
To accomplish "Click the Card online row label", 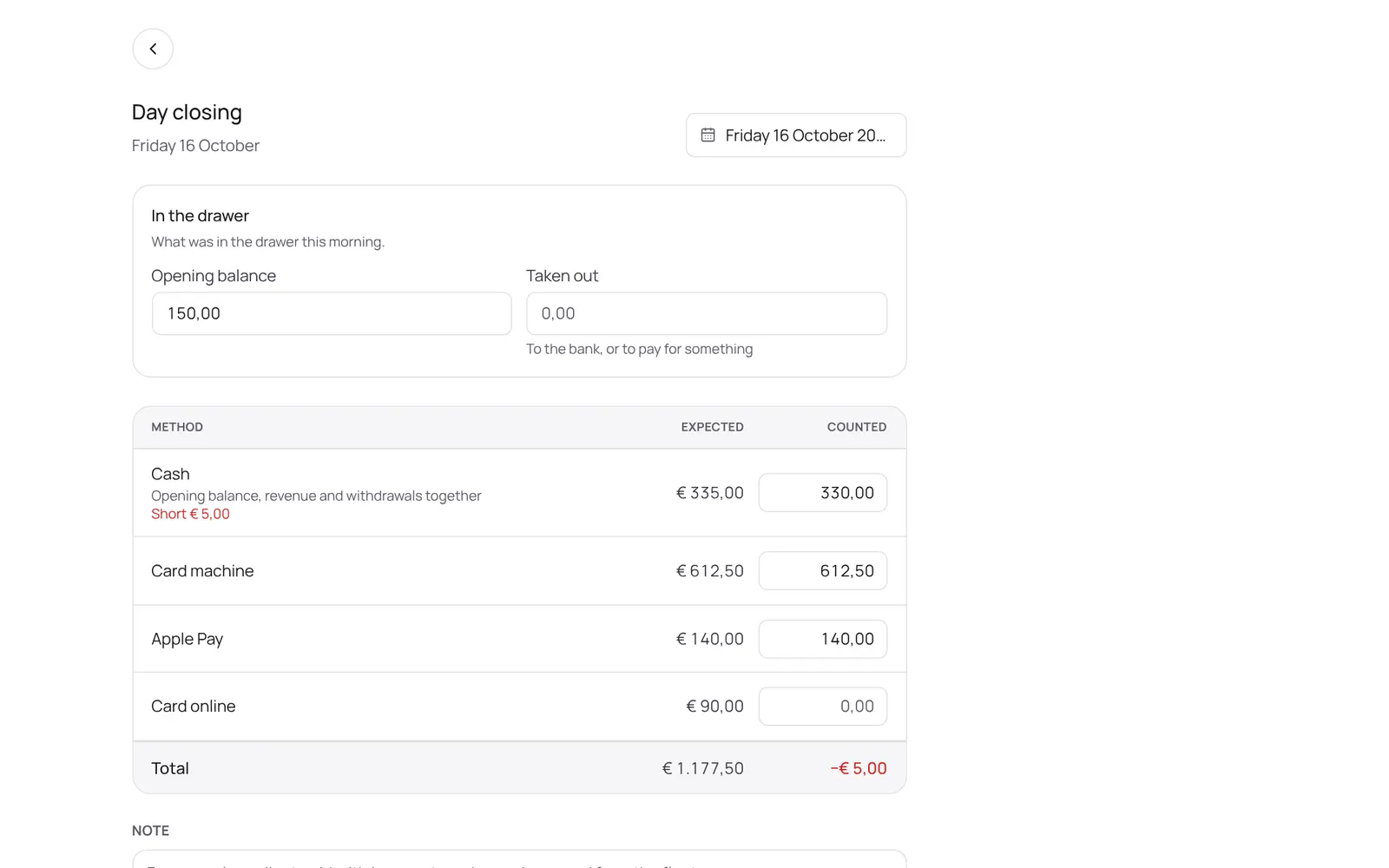I will [x=193, y=707].
